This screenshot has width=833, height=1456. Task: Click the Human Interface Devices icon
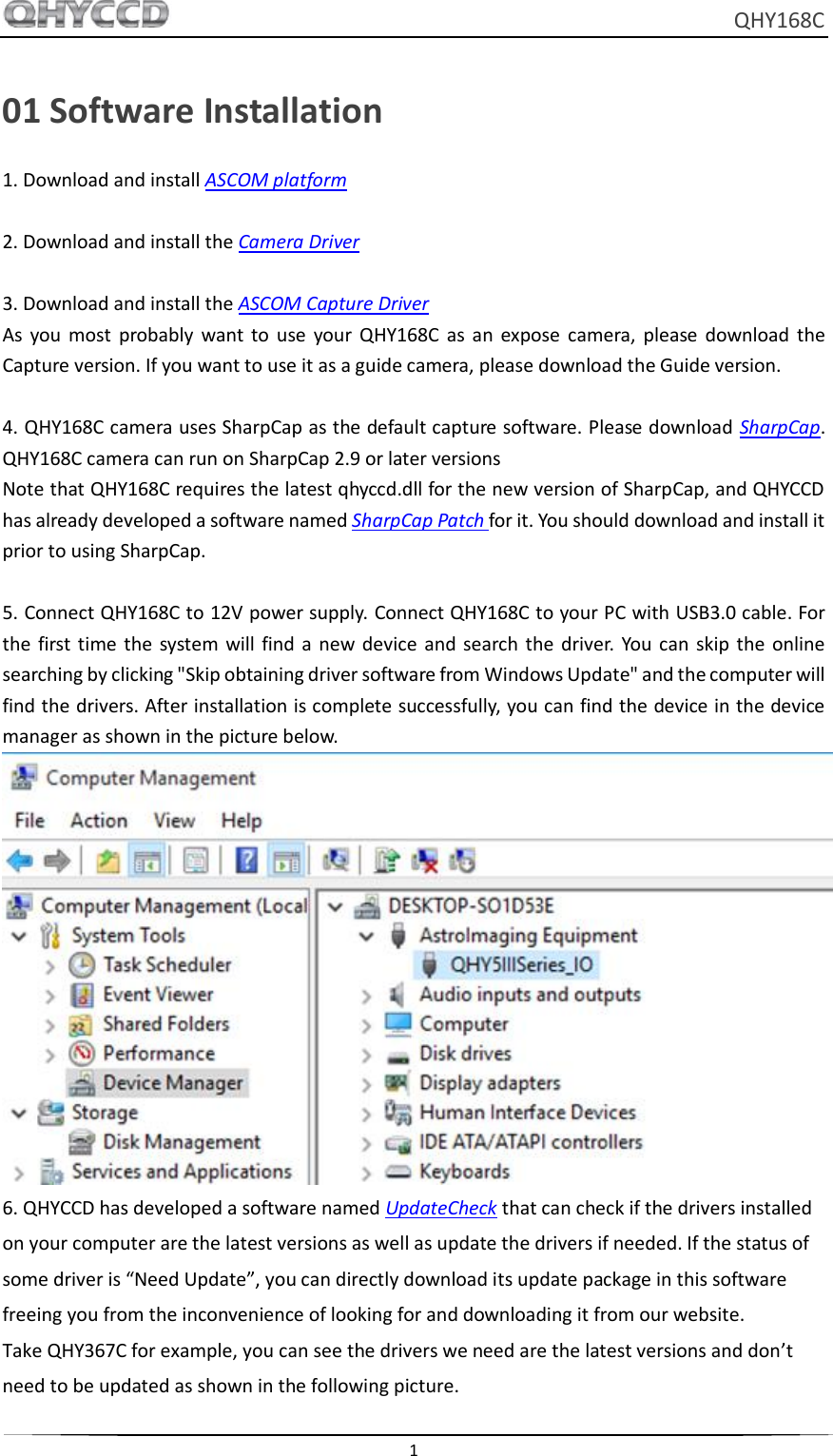pos(397,1113)
